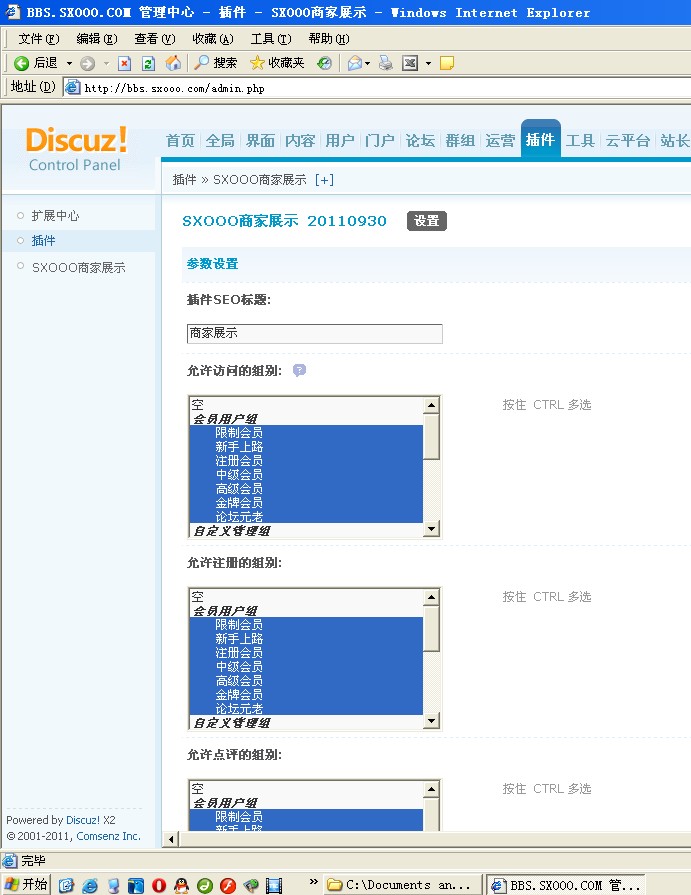
Task: Open Favorites (收藏夹) star button
Action: click(277, 63)
